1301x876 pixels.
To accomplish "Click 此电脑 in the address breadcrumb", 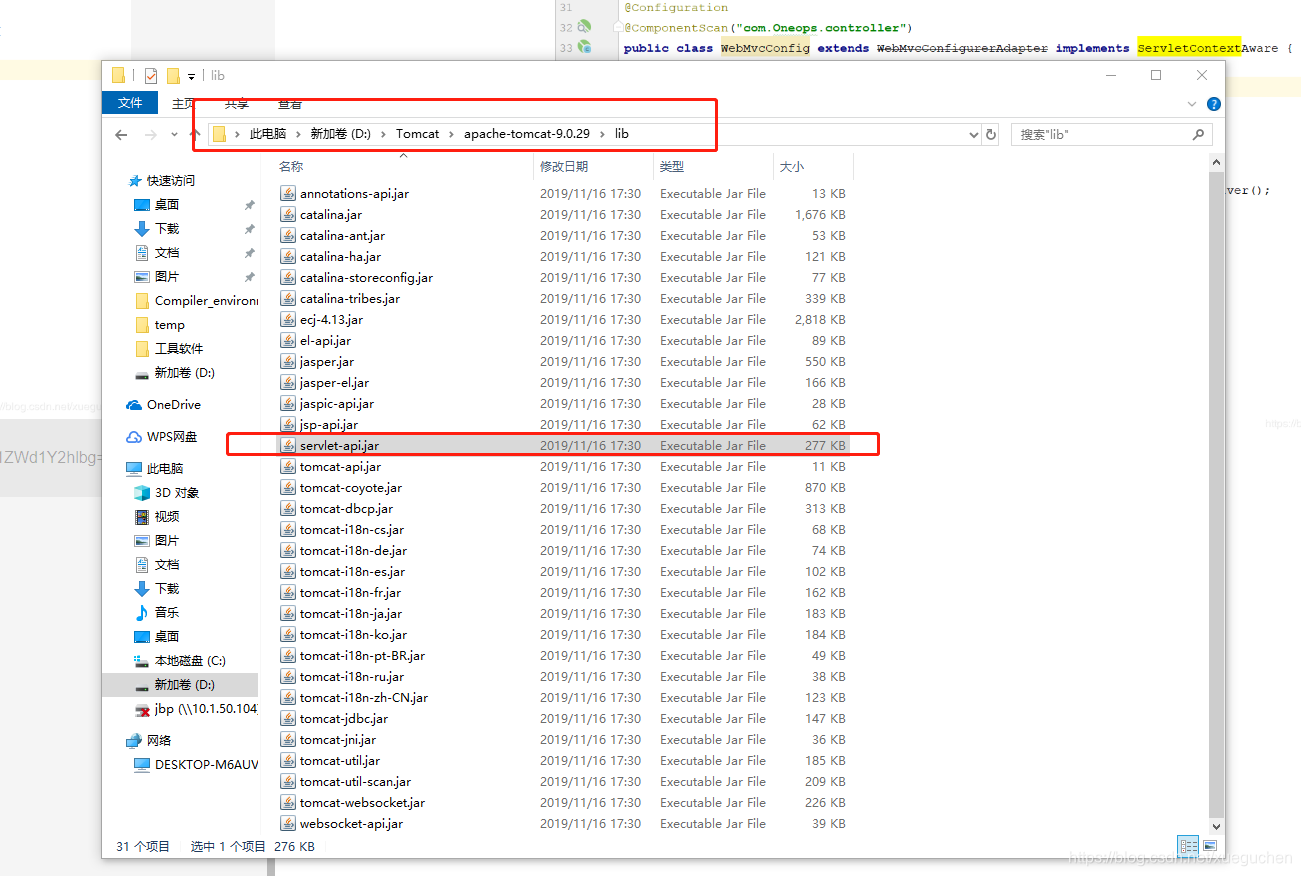I will click(267, 134).
